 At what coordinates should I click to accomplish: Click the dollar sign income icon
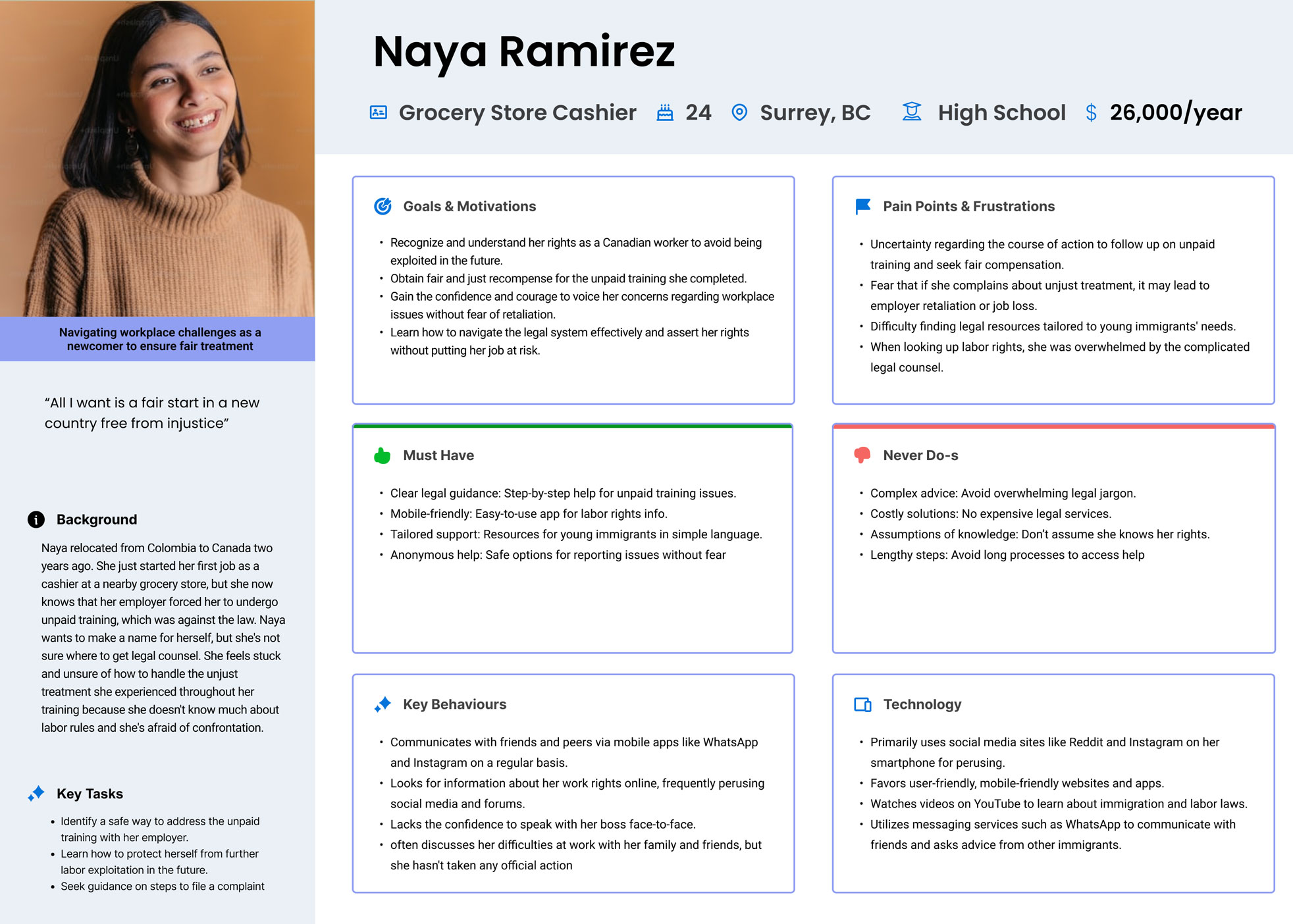point(1091,113)
